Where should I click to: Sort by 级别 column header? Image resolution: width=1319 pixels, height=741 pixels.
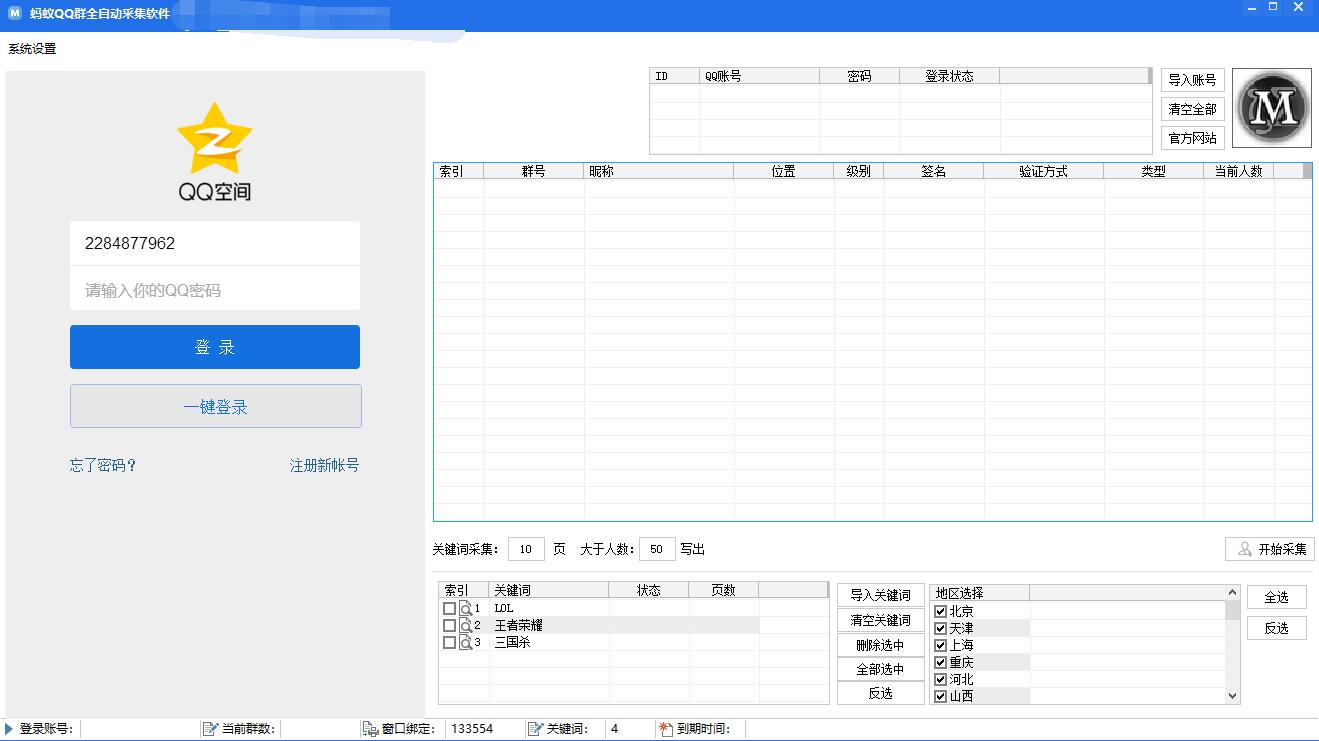pyautogui.click(x=859, y=171)
